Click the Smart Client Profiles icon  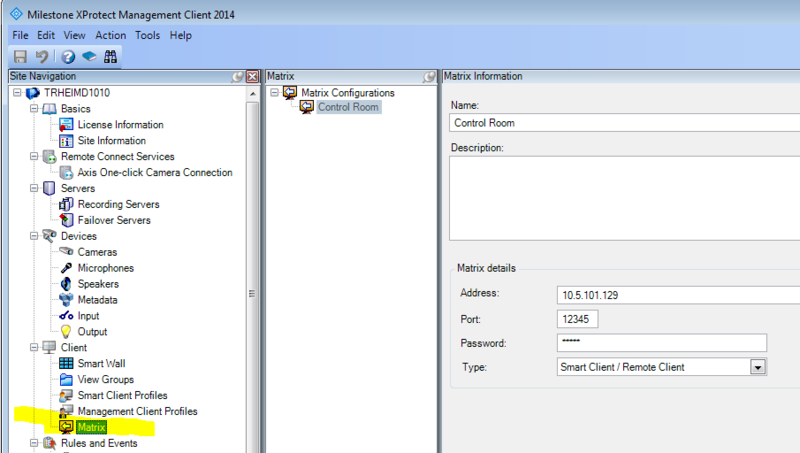(x=66, y=395)
